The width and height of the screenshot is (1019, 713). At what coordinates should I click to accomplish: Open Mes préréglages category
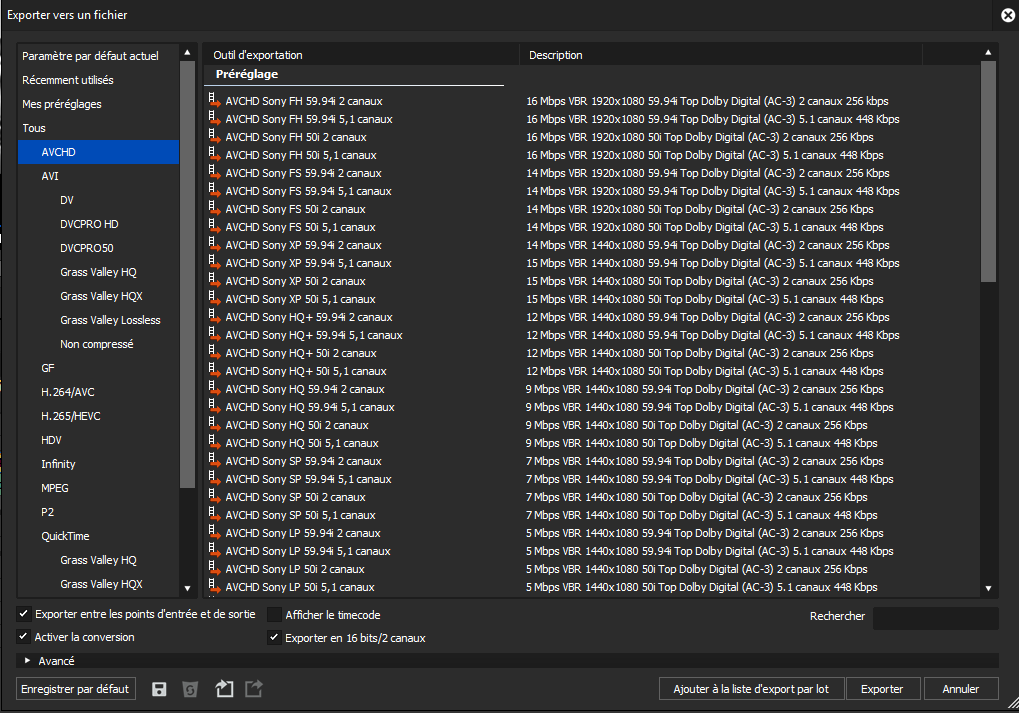point(98,104)
